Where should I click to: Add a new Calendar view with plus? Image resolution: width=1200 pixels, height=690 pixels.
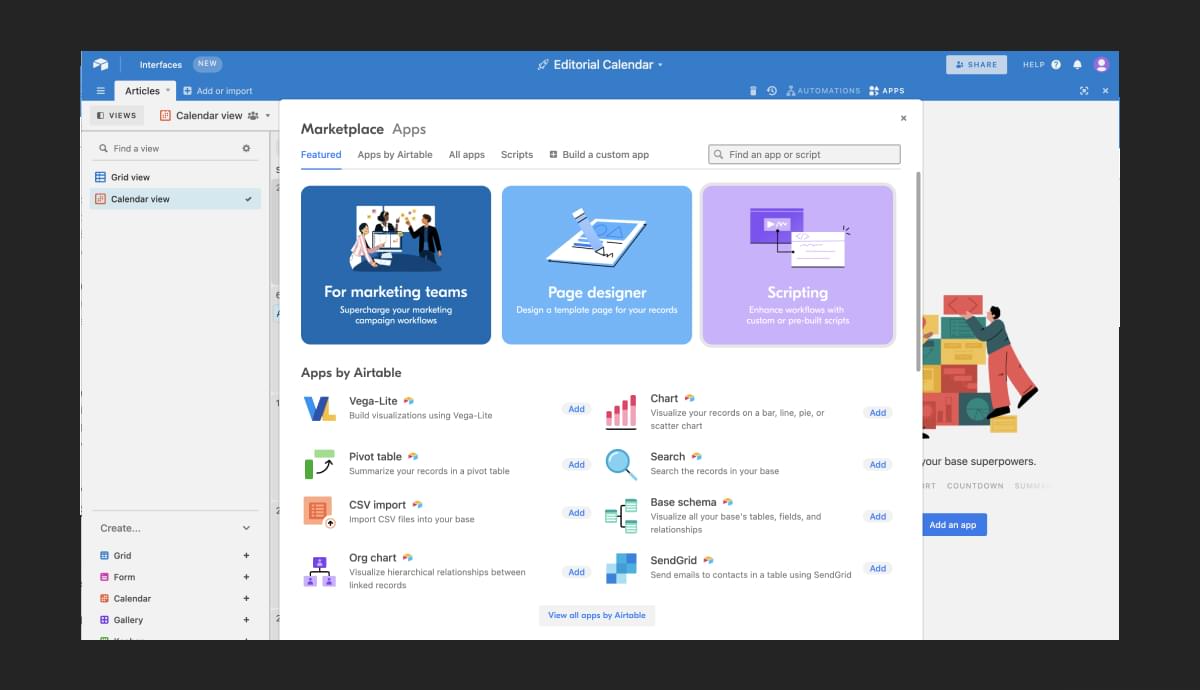[246, 598]
